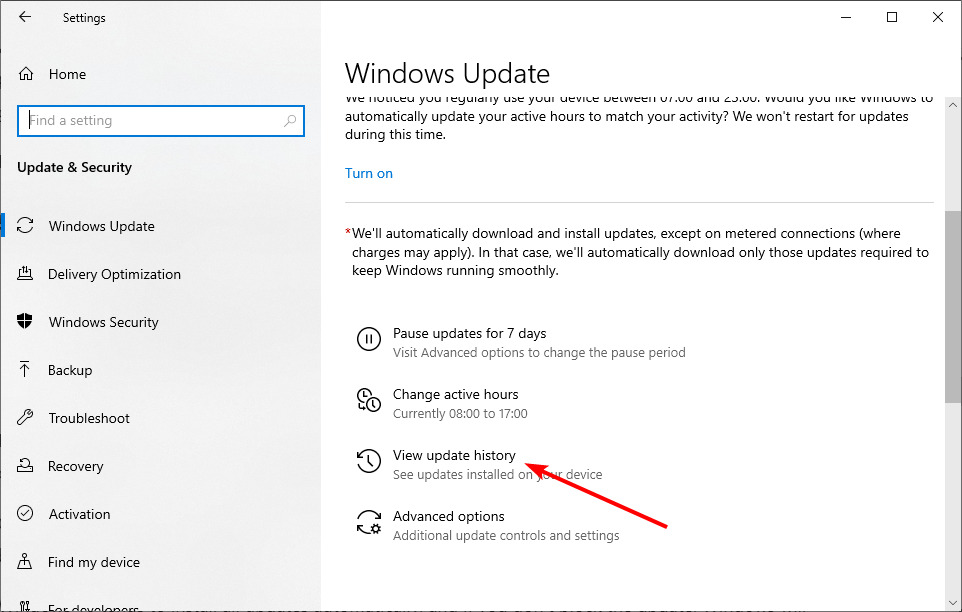Focus the Find a setting search box
The height and width of the screenshot is (612, 962).
155,121
